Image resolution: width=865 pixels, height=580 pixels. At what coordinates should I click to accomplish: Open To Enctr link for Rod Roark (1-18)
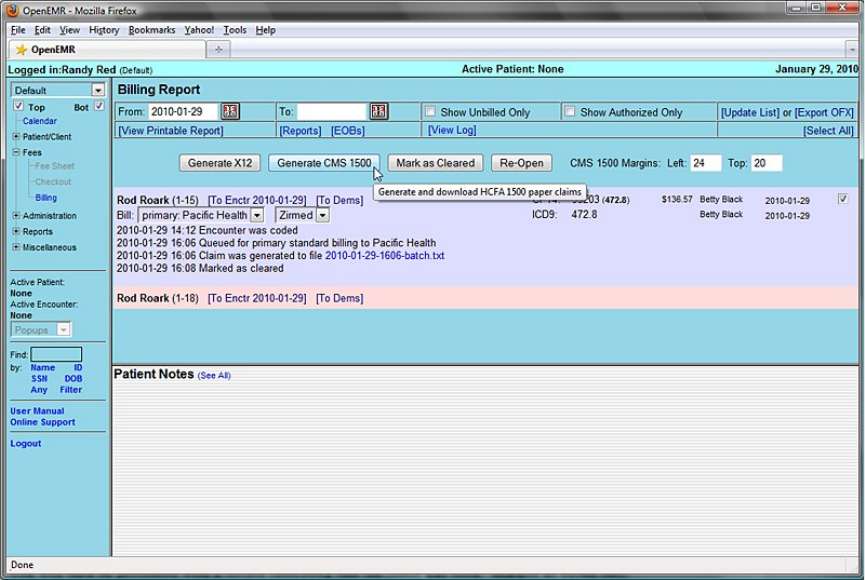(x=257, y=298)
